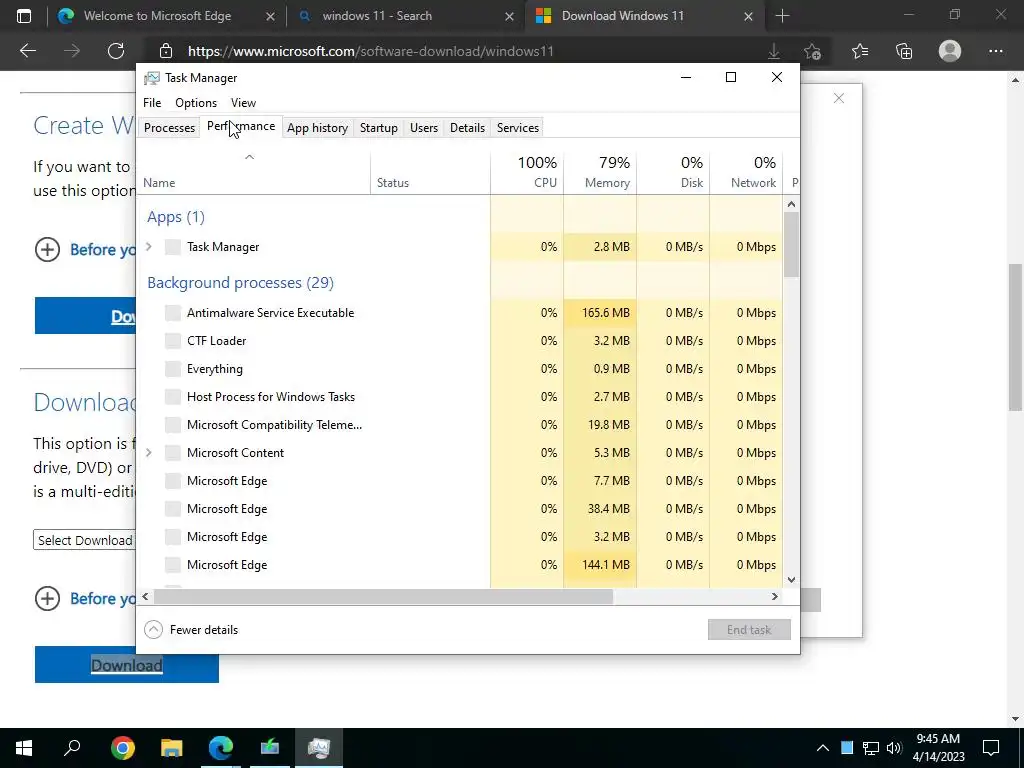Launch Chrome from the taskbar
The width and height of the screenshot is (1024, 768).
point(122,748)
